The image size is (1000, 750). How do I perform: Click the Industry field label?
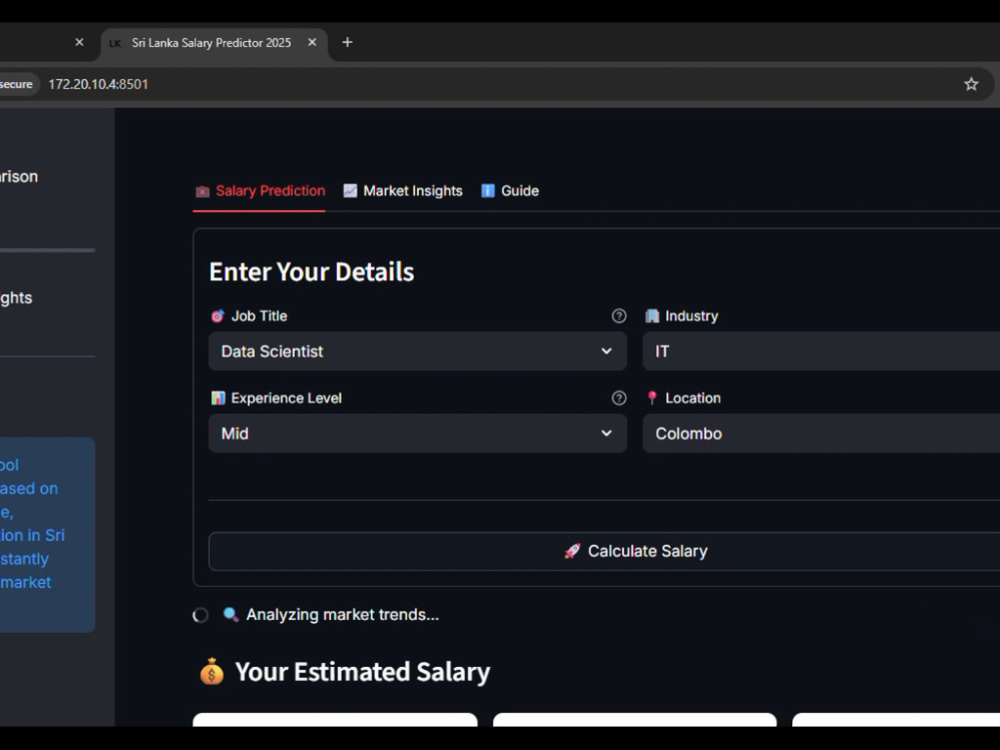click(691, 316)
